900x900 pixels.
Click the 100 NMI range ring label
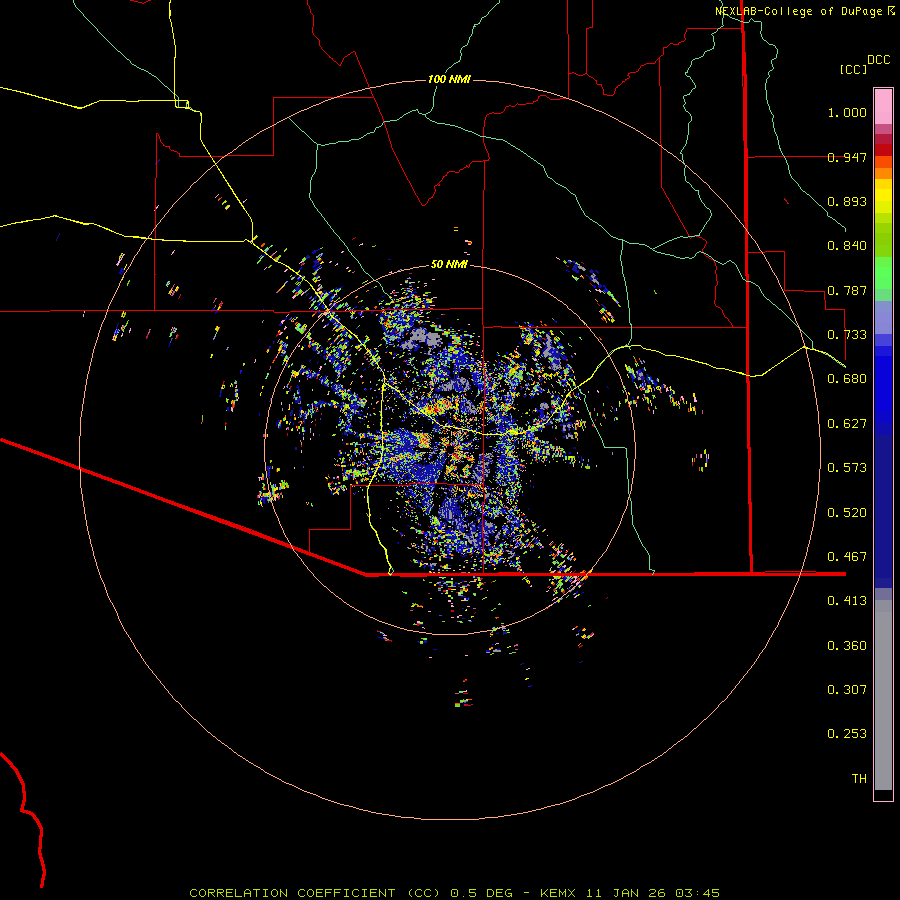tap(449, 79)
